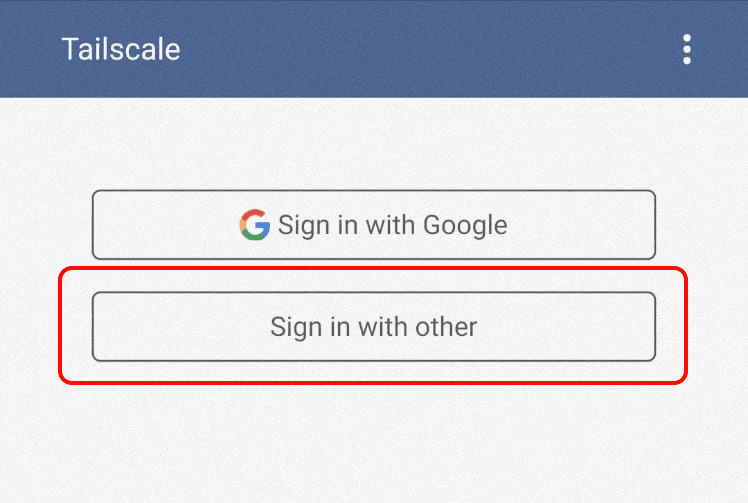Screen dimensions: 748x503
Task: Show more options via the kebab icon
Action: pyautogui.click(x=686, y=49)
